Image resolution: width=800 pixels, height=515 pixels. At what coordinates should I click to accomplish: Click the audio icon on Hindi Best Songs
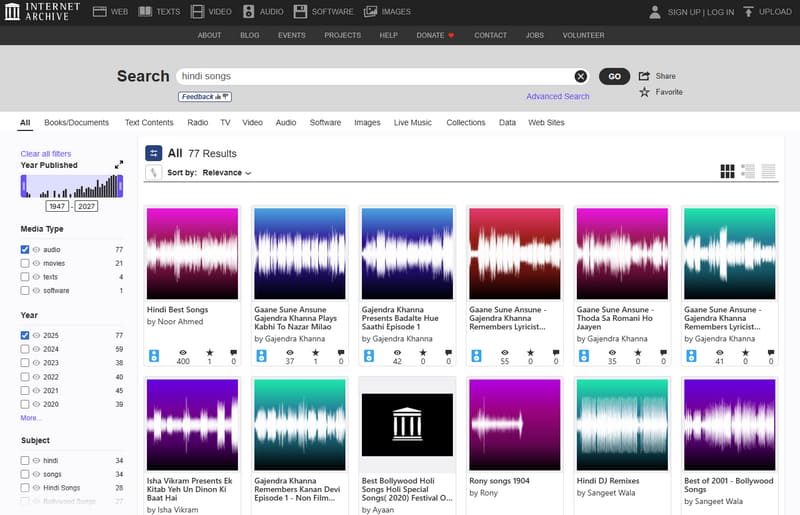pos(154,356)
